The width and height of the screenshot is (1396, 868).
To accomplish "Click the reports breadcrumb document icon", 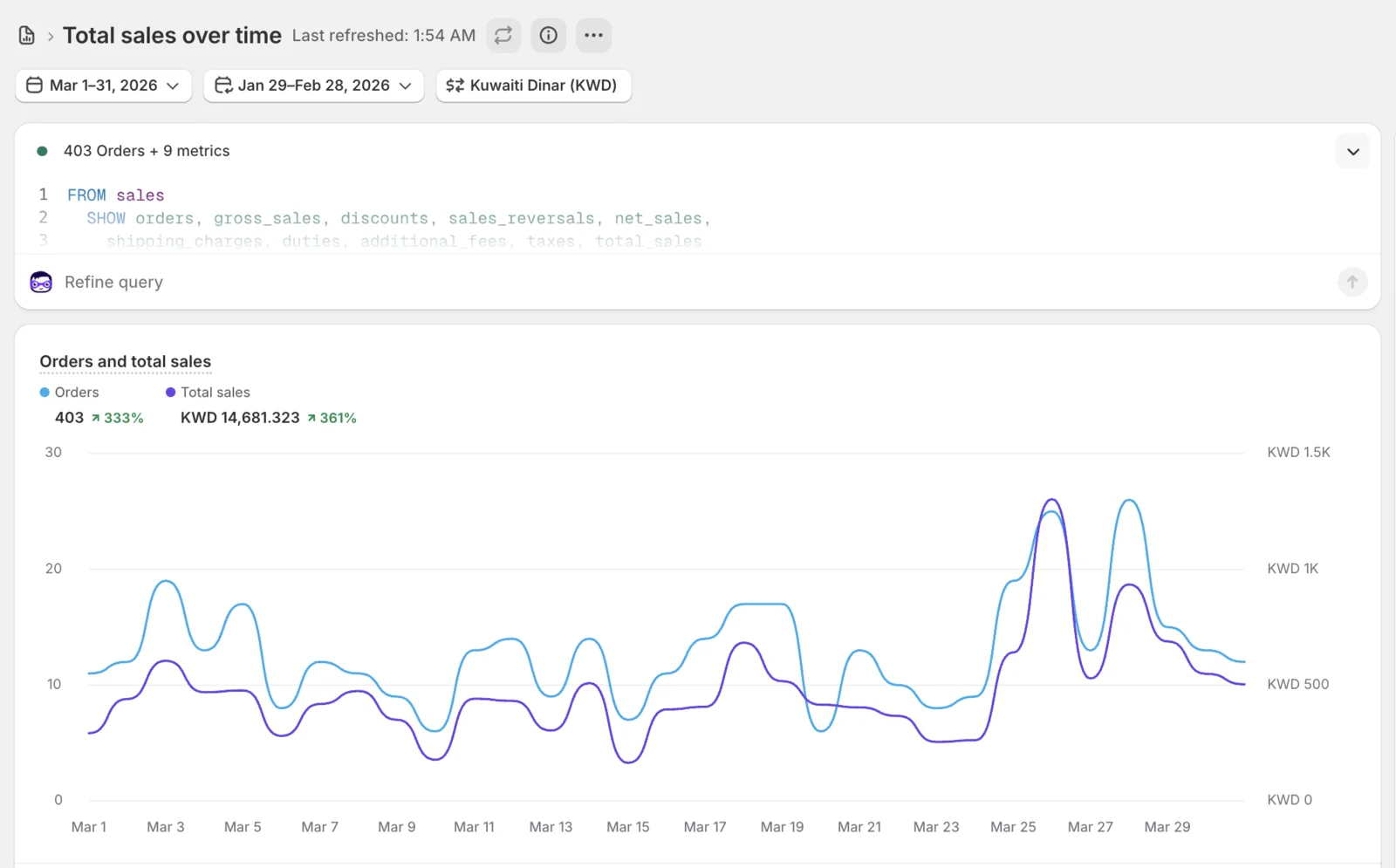I will click(x=27, y=36).
